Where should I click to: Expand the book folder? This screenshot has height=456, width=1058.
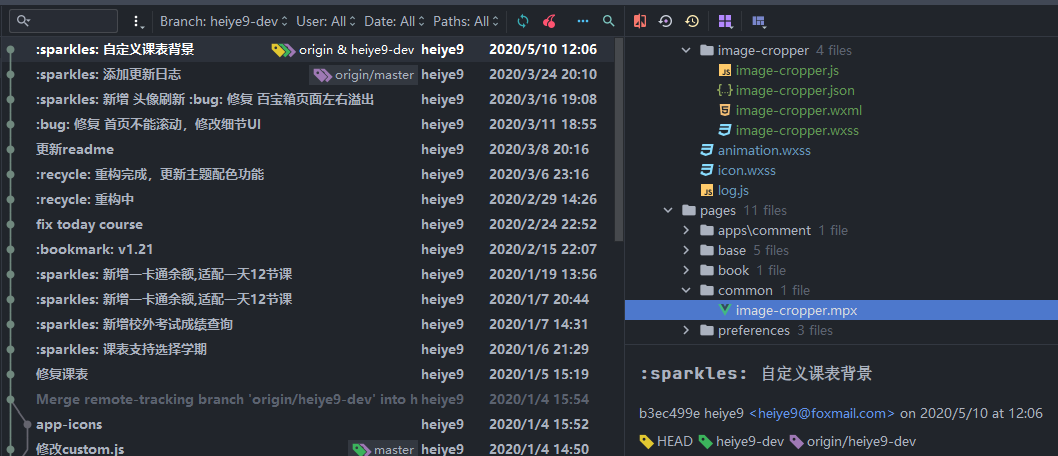[x=686, y=270]
